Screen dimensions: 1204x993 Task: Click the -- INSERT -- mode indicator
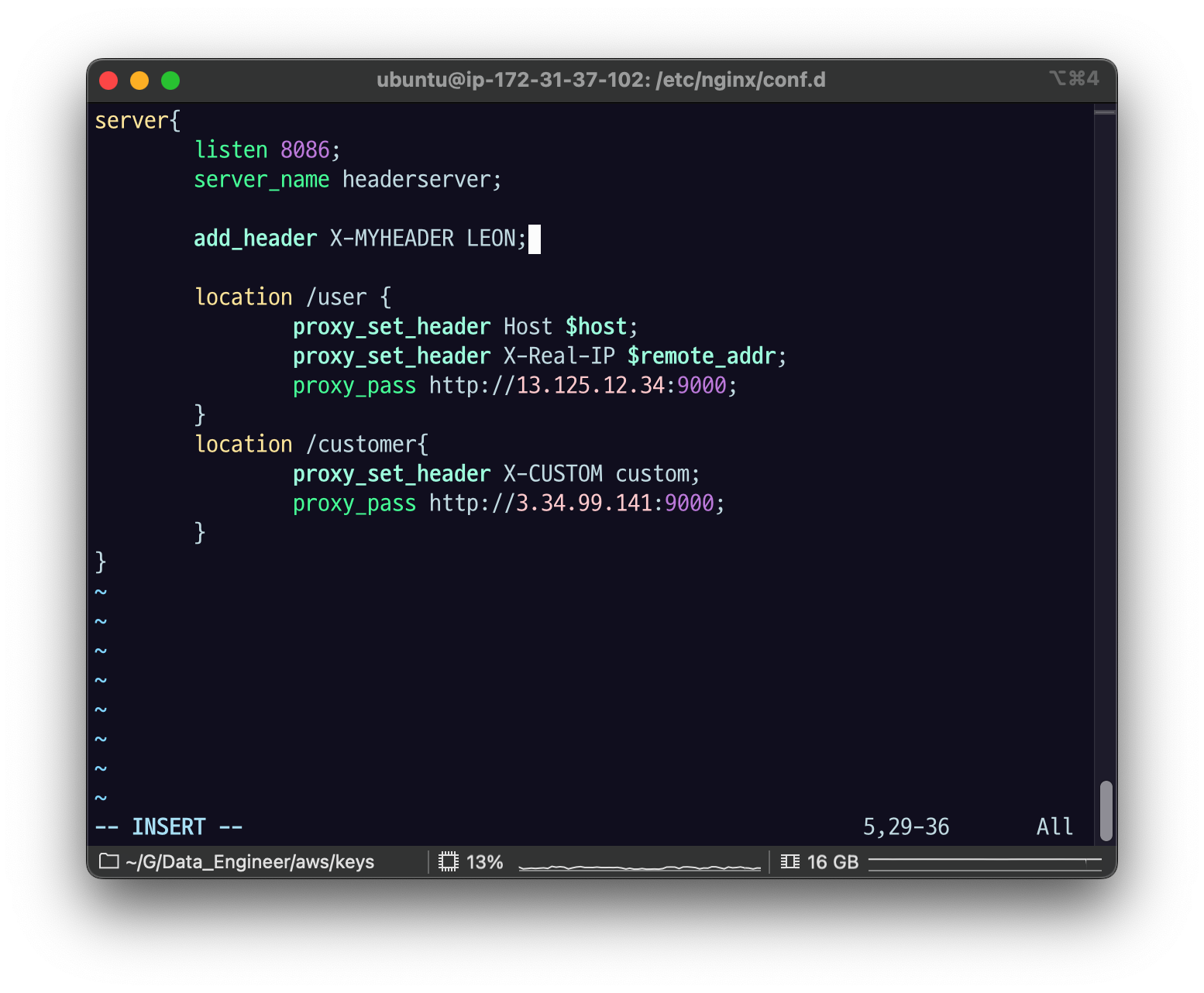169,827
